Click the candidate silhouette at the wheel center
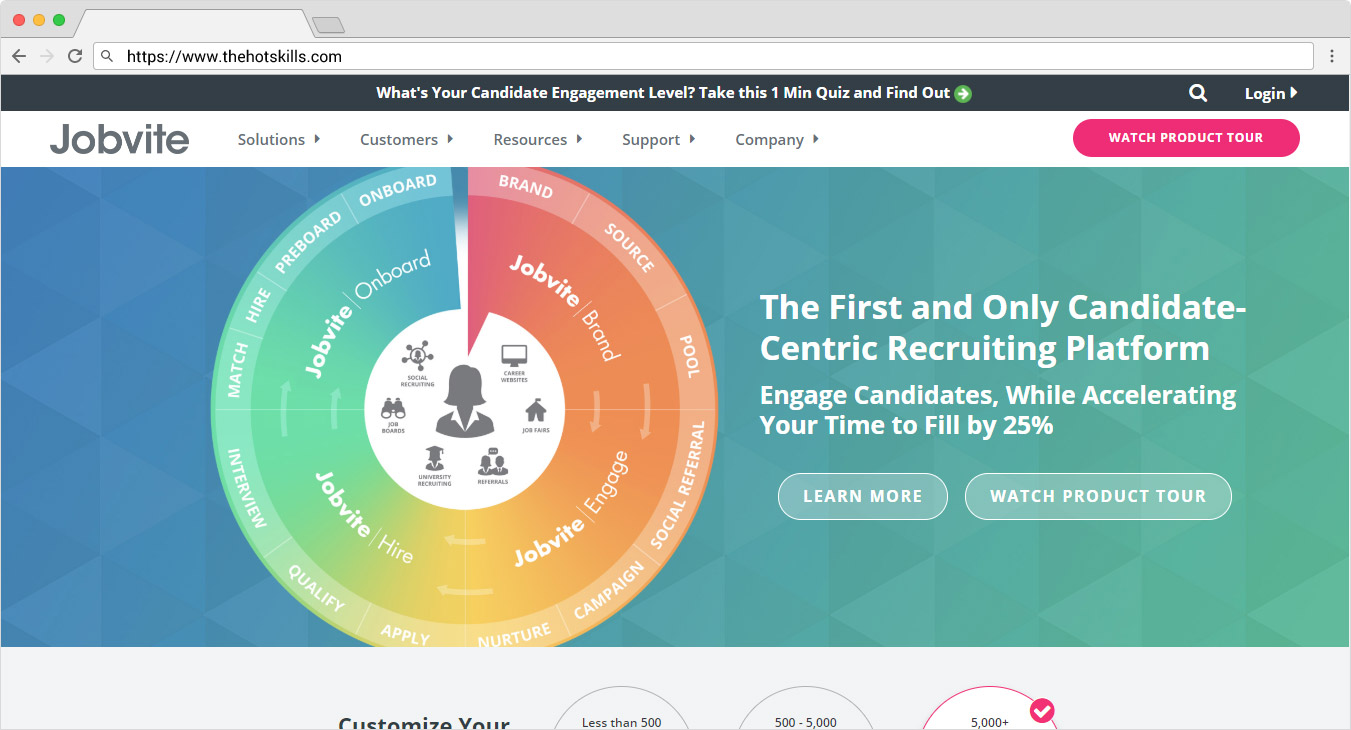 (x=466, y=400)
